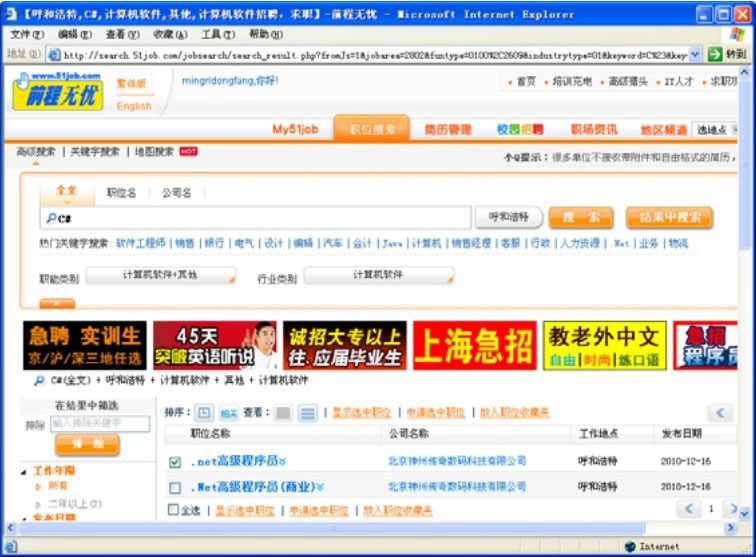The height and width of the screenshot is (557, 756).
Task: Open the 北京神州传奇数码科技有限公司 company link
Action: coord(457,461)
